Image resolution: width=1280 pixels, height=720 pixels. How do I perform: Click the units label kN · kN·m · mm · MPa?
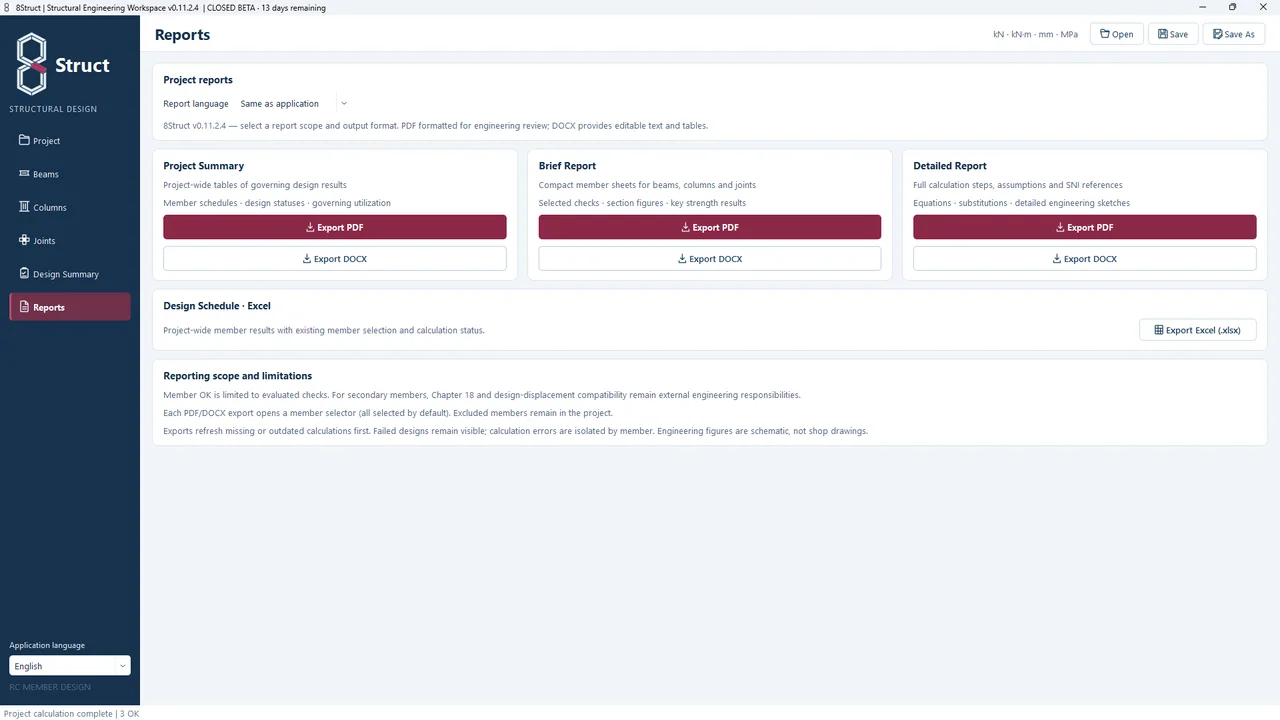tap(1035, 34)
